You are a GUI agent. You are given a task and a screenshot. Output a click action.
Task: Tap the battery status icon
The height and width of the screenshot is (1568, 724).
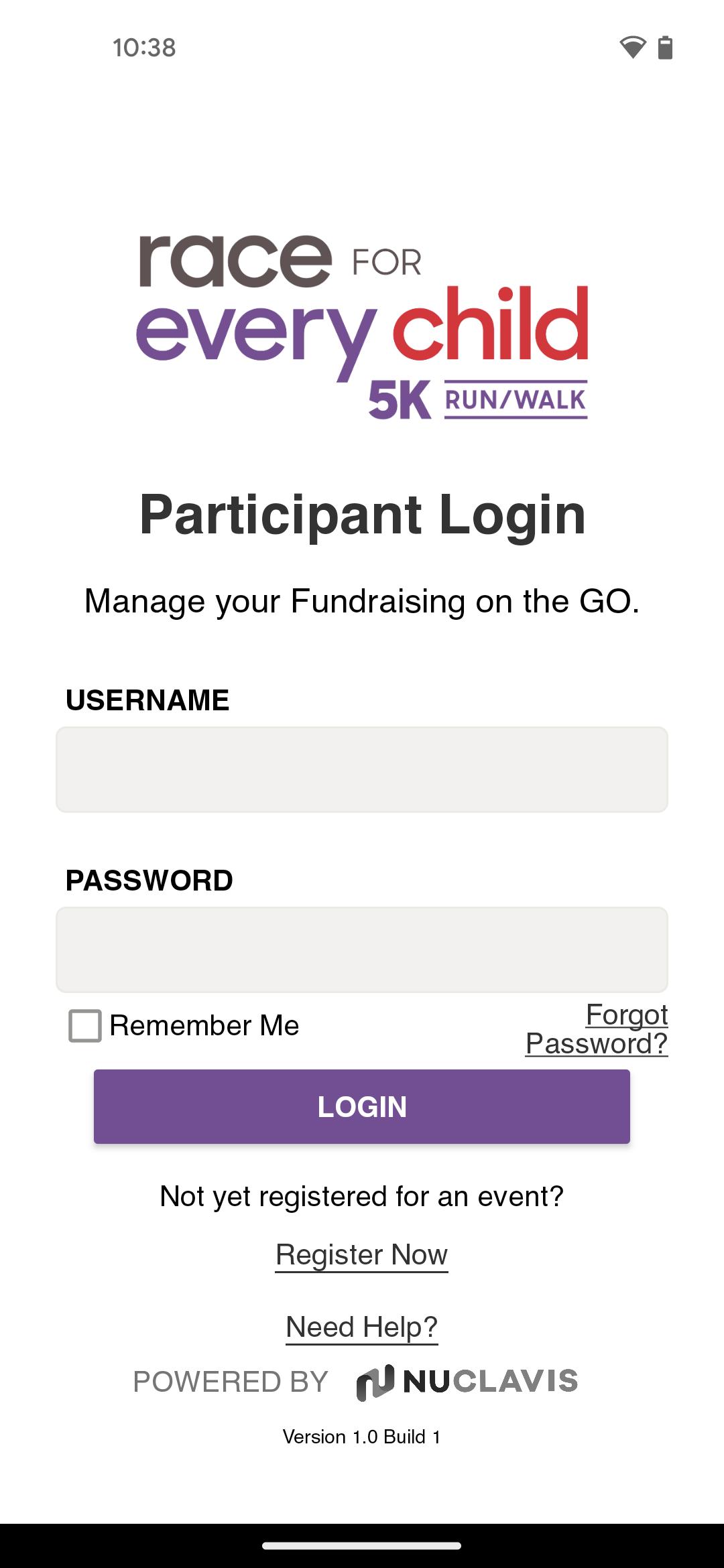click(665, 48)
